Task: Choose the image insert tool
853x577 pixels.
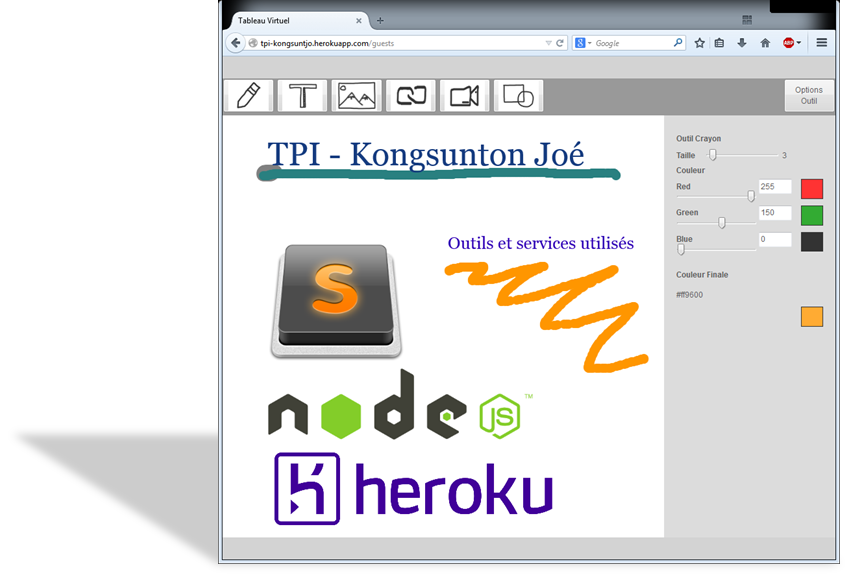Action: [356, 96]
